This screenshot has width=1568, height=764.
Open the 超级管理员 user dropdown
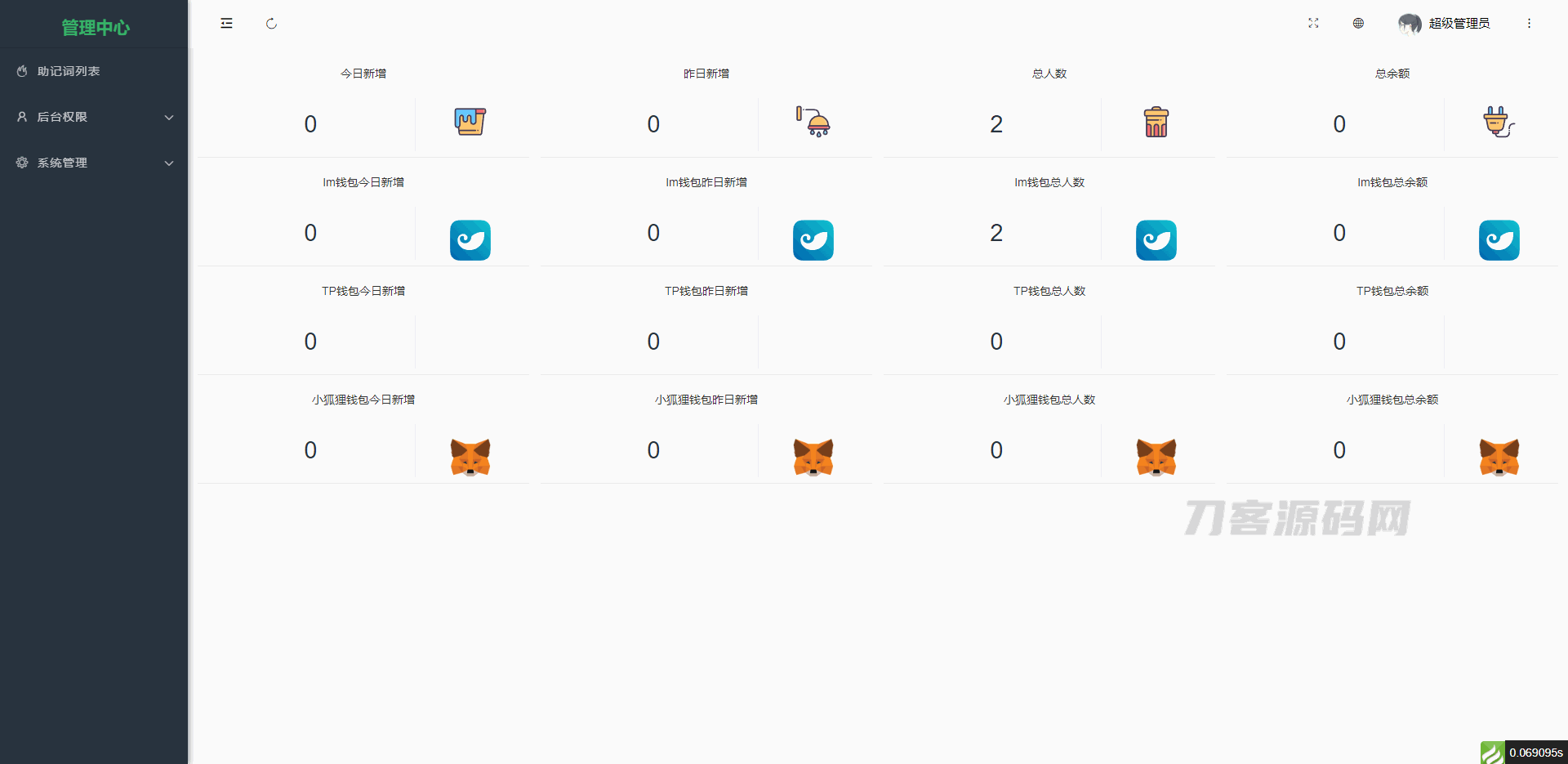[x=1444, y=24]
